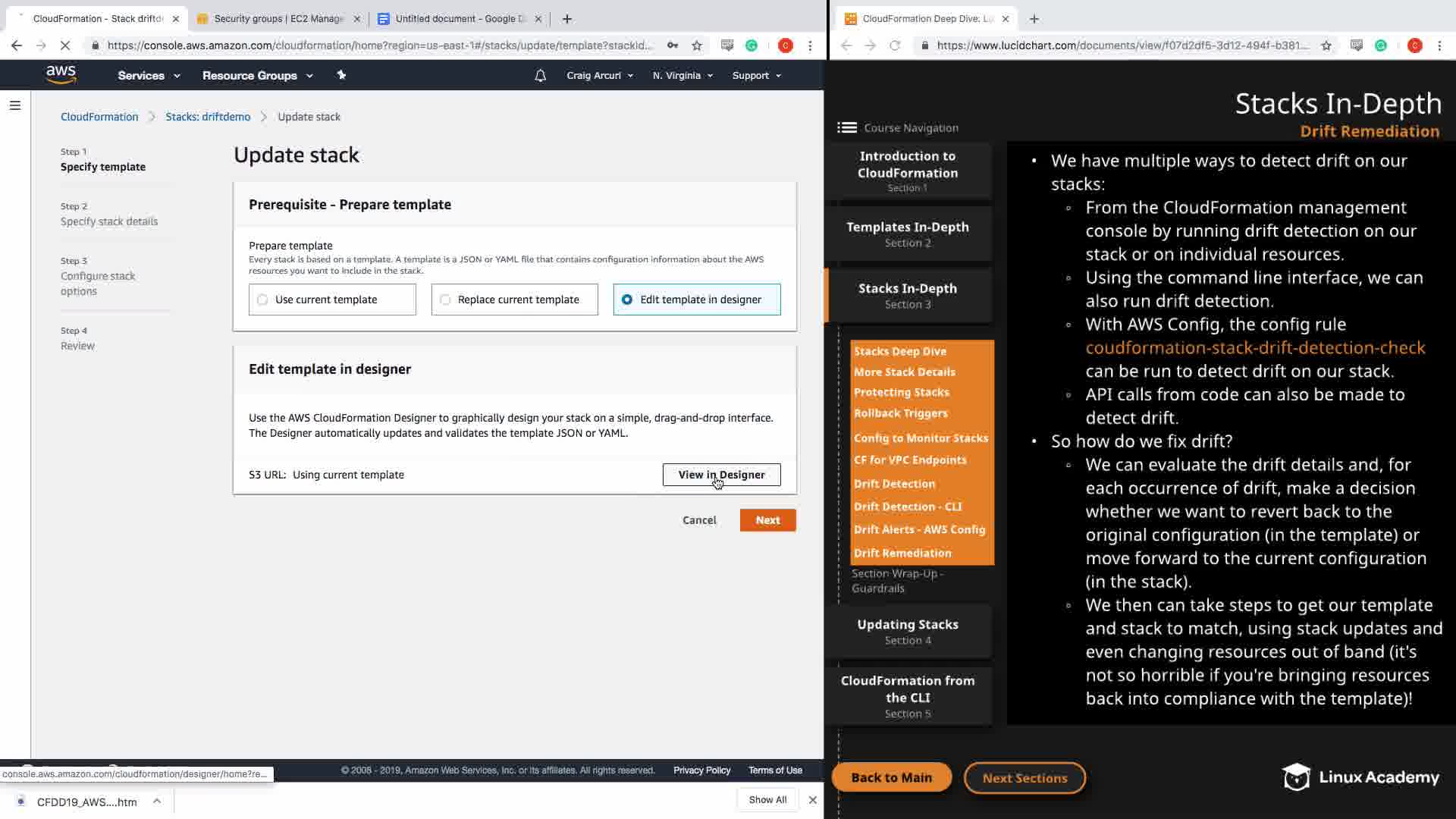Stop loading page with X icon
Viewport: 1456px width, 819px height.
[x=65, y=45]
